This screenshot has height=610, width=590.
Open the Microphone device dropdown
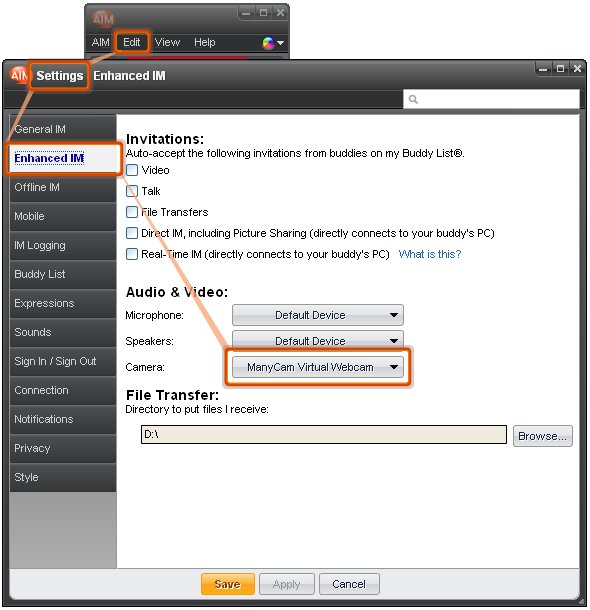pyautogui.click(x=317, y=315)
